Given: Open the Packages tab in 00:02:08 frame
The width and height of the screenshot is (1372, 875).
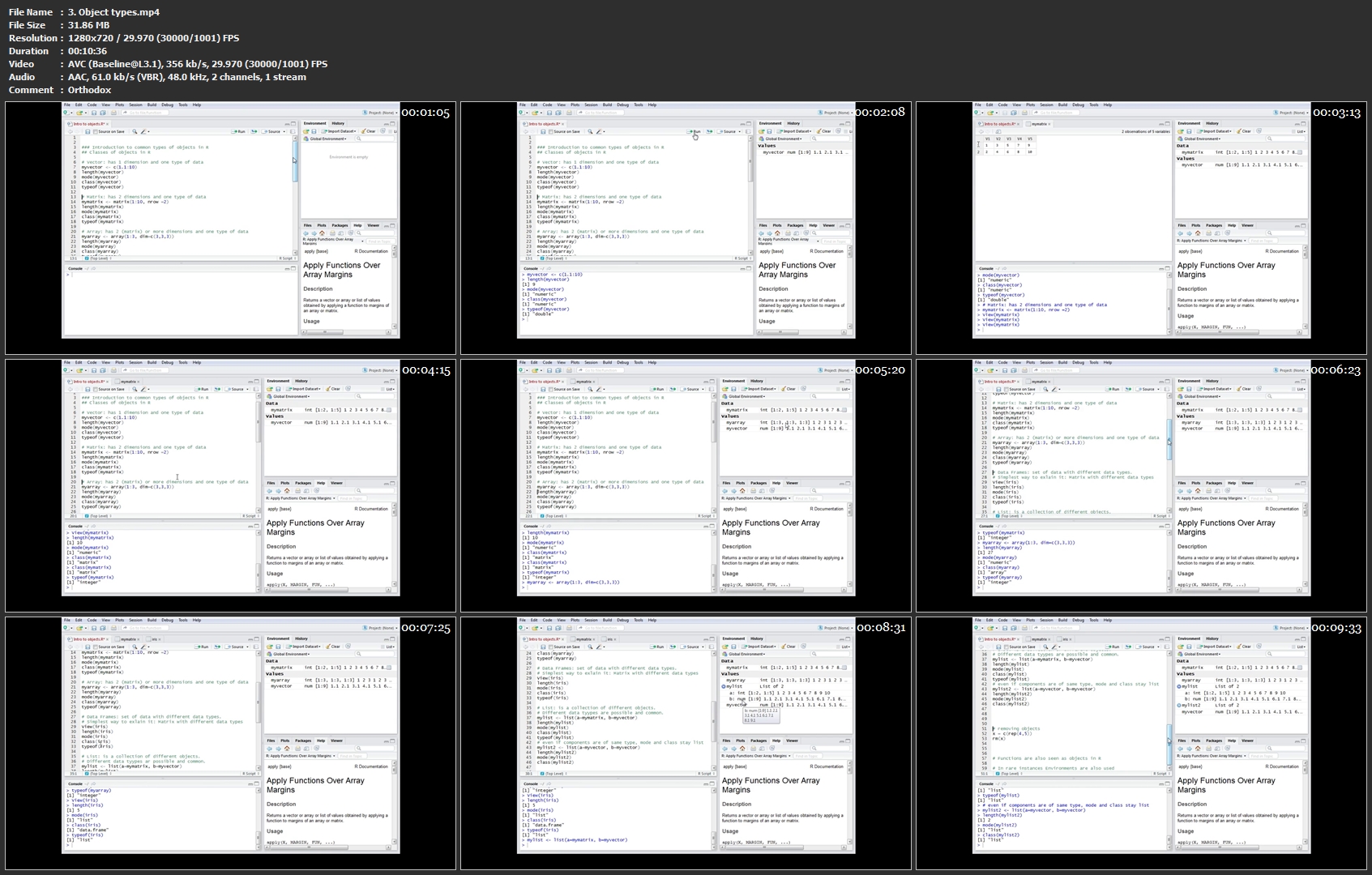Looking at the screenshot, I should [795, 225].
